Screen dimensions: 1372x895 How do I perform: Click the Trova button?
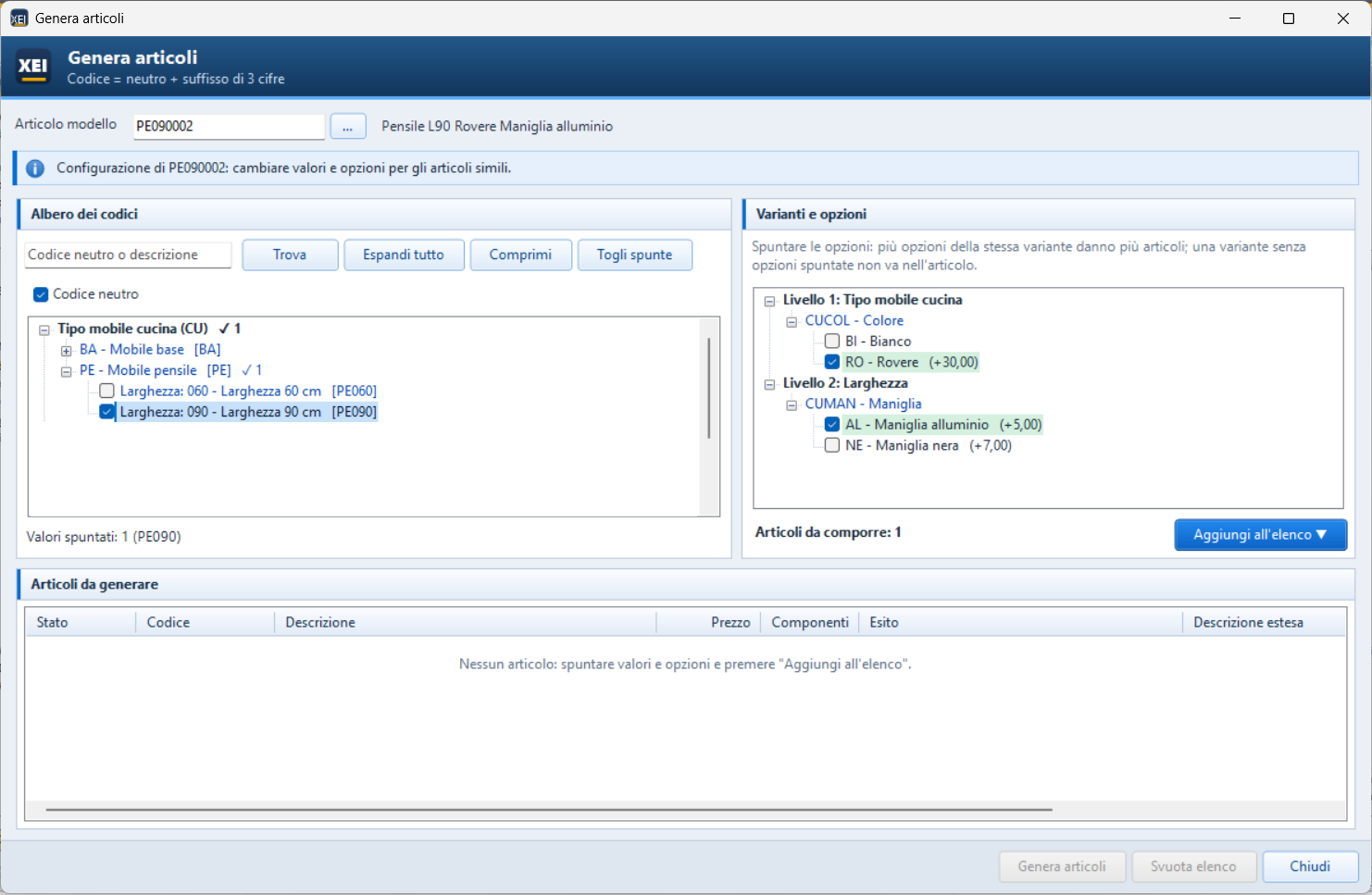[x=290, y=255]
